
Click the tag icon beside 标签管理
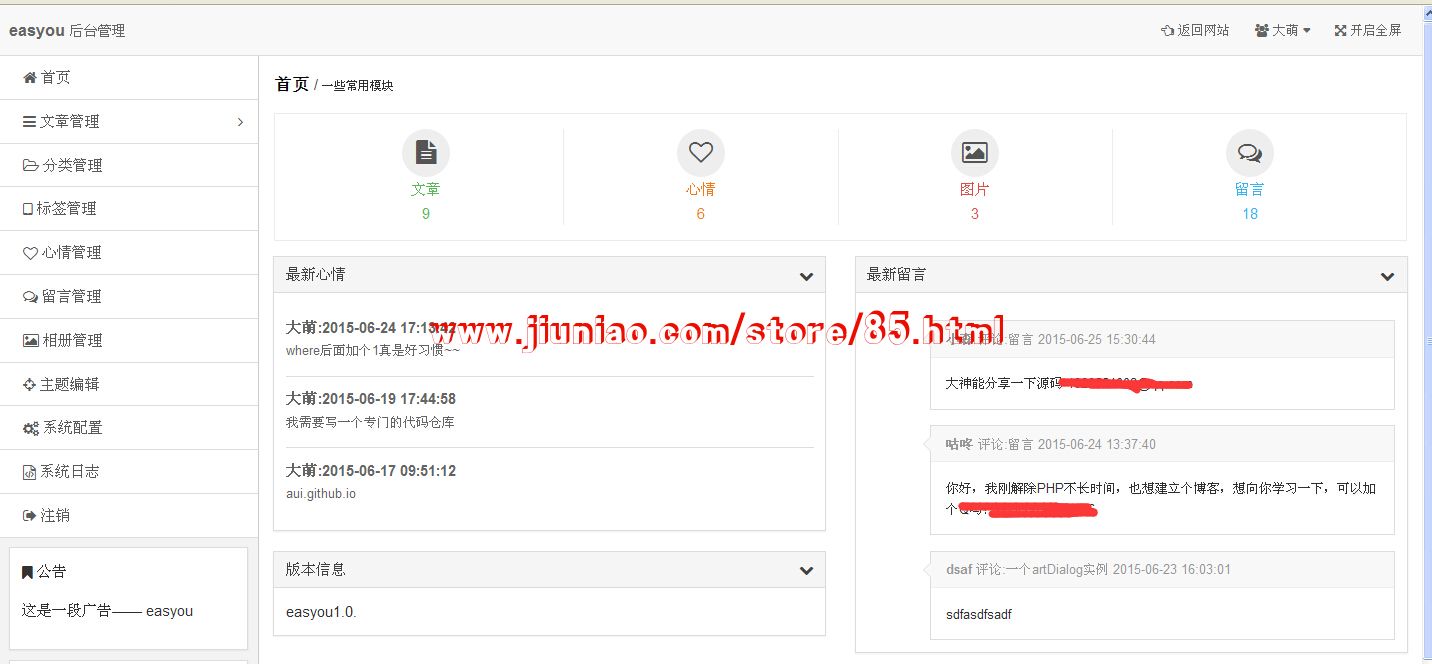click(x=28, y=209)
